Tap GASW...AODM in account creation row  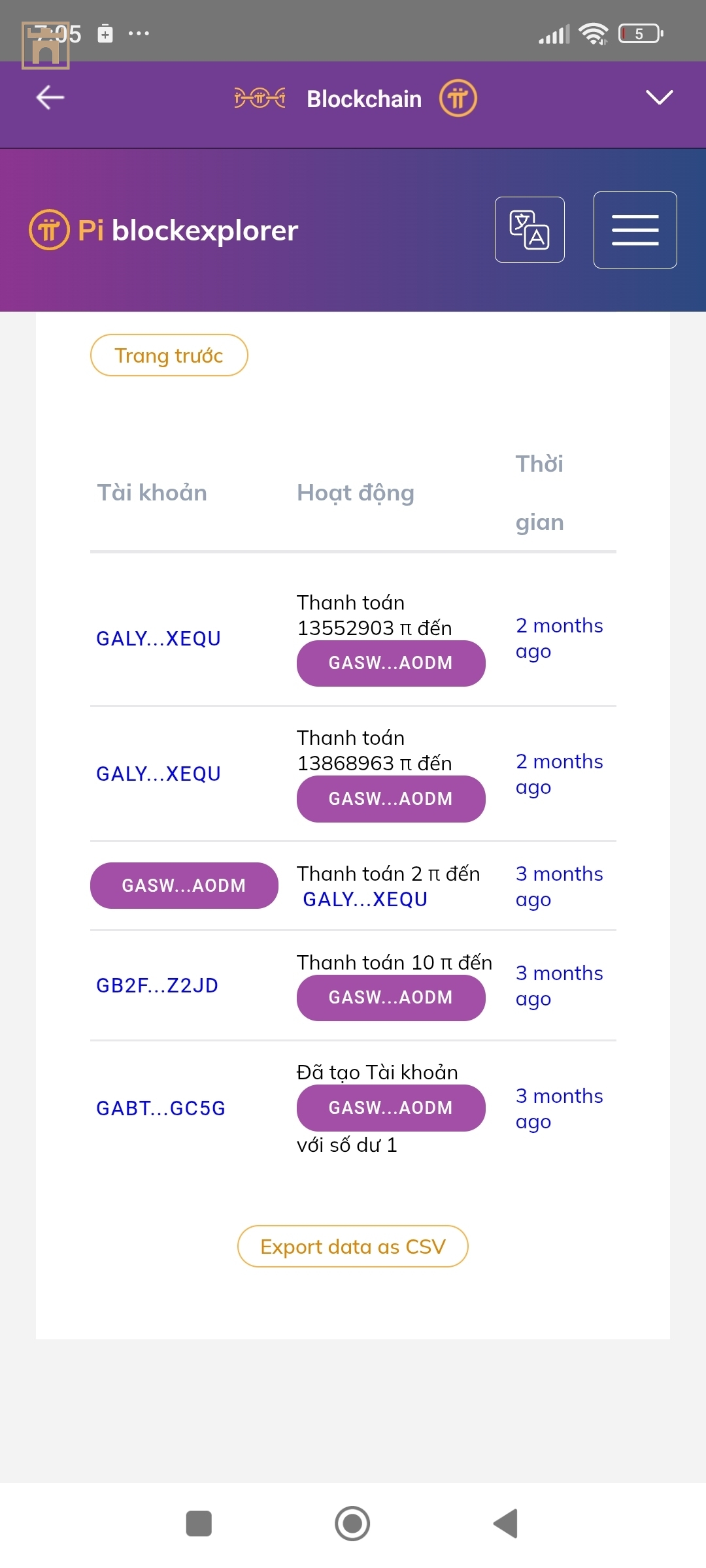click(x=391, y=1108)
